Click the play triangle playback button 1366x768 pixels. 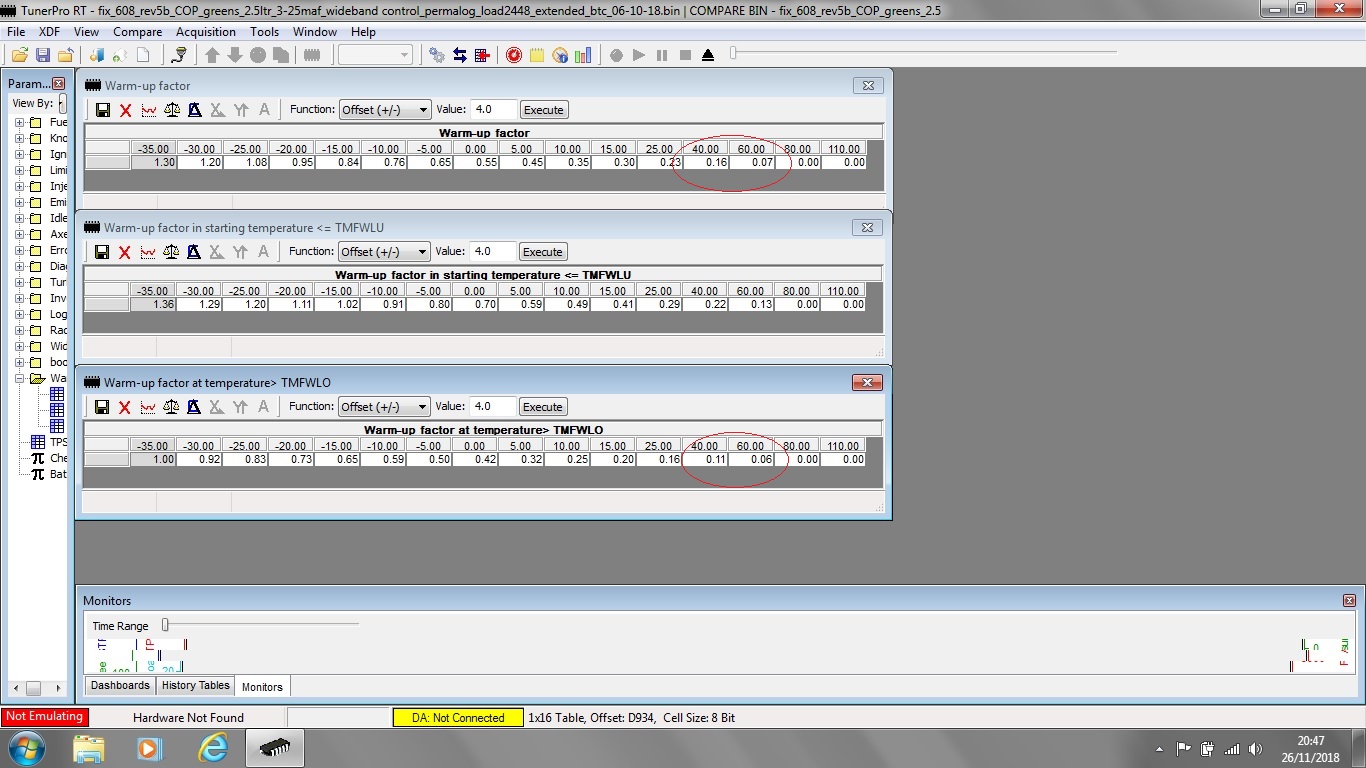coord(639,55)
